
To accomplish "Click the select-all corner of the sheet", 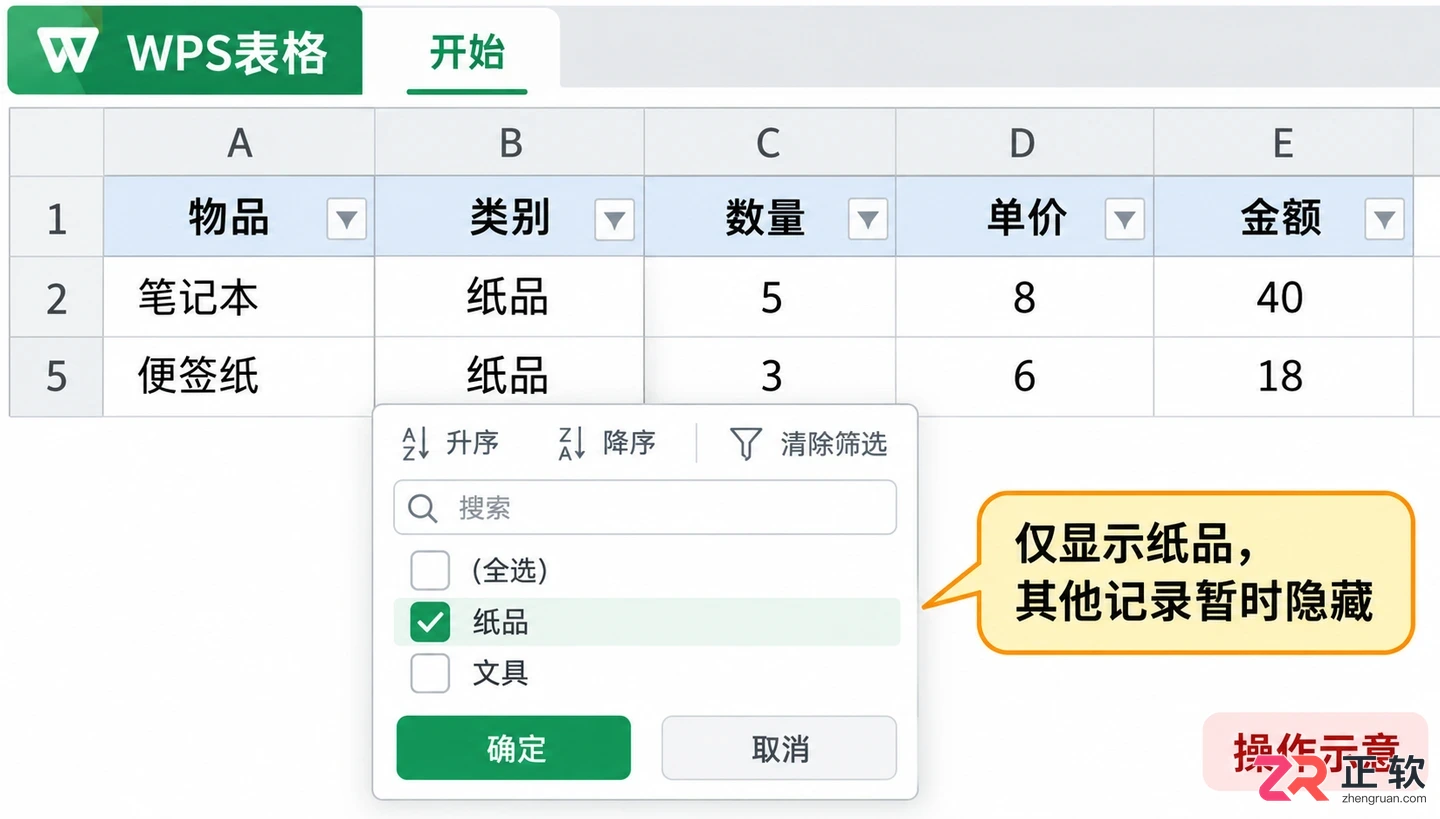I will pos(56,143).
